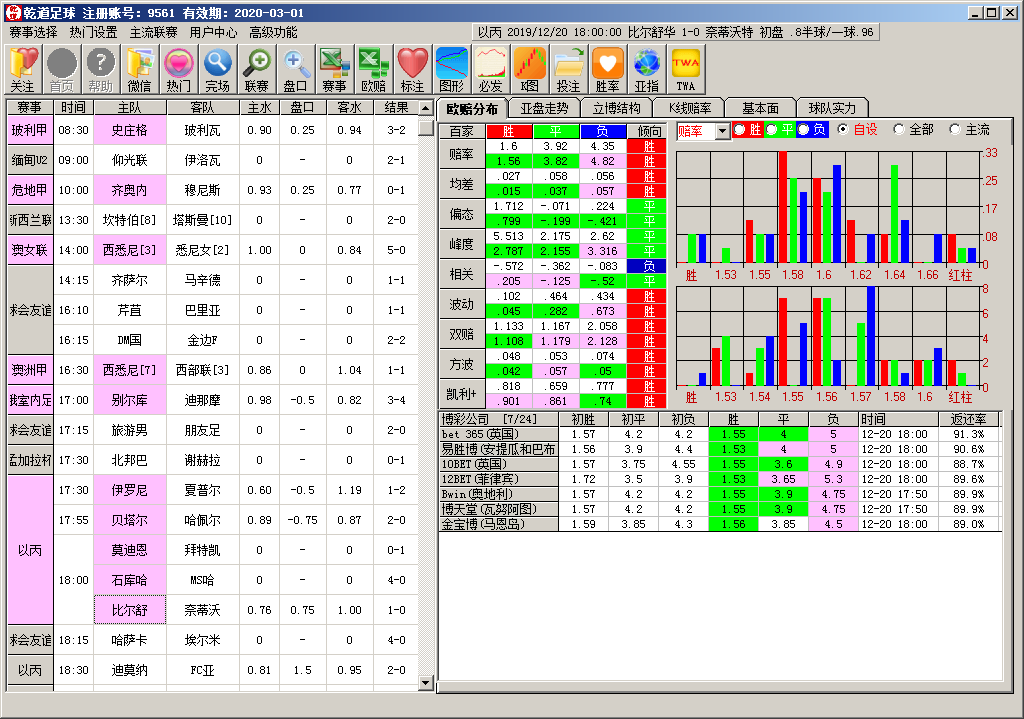The height and width of the screenshot is (719, 1024).
Task: Open the 联赛 league search icon
Action: (x=257, y=70)
